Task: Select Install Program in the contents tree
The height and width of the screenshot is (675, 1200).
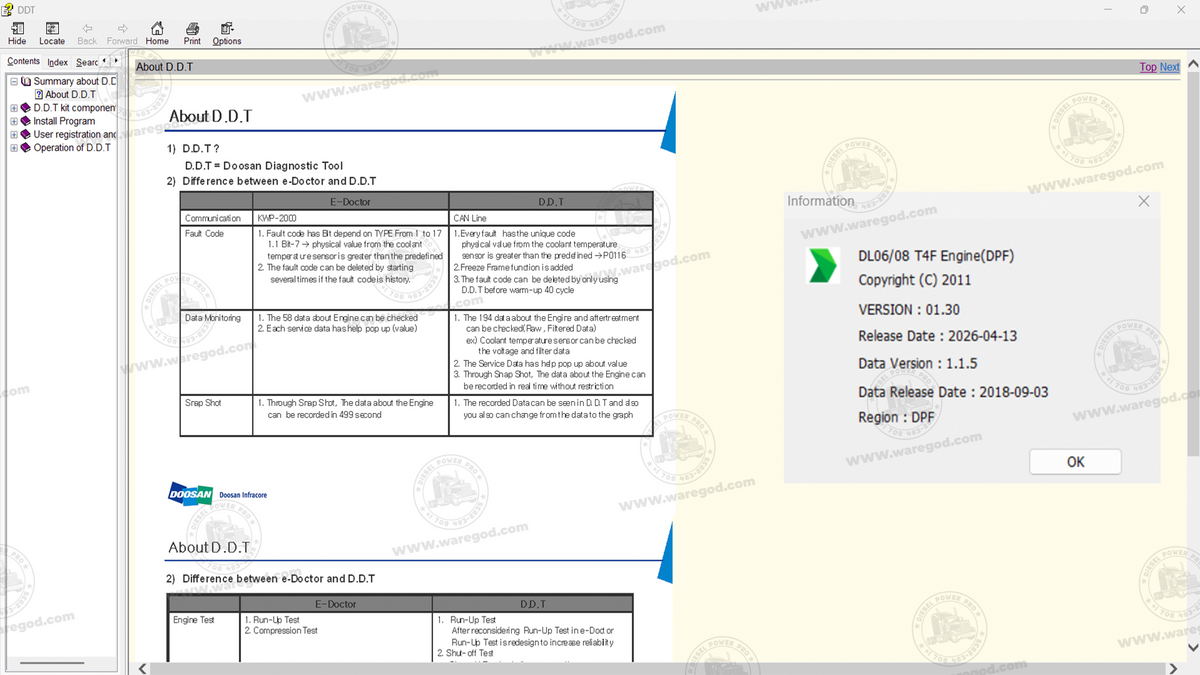Action: click(64, 121)
